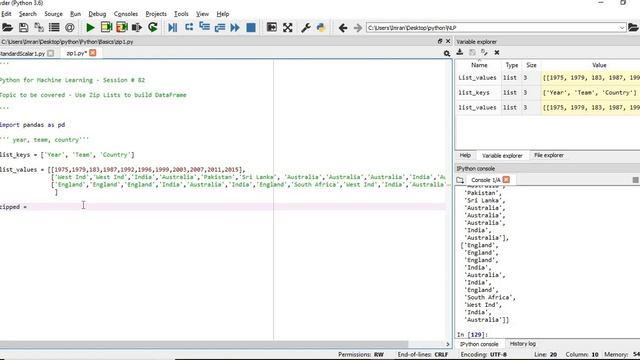Open the PYTHONPATH manager icon
The height and width of the screenshot is (360, 640).
pyautogui.click(x=321, y=28)
